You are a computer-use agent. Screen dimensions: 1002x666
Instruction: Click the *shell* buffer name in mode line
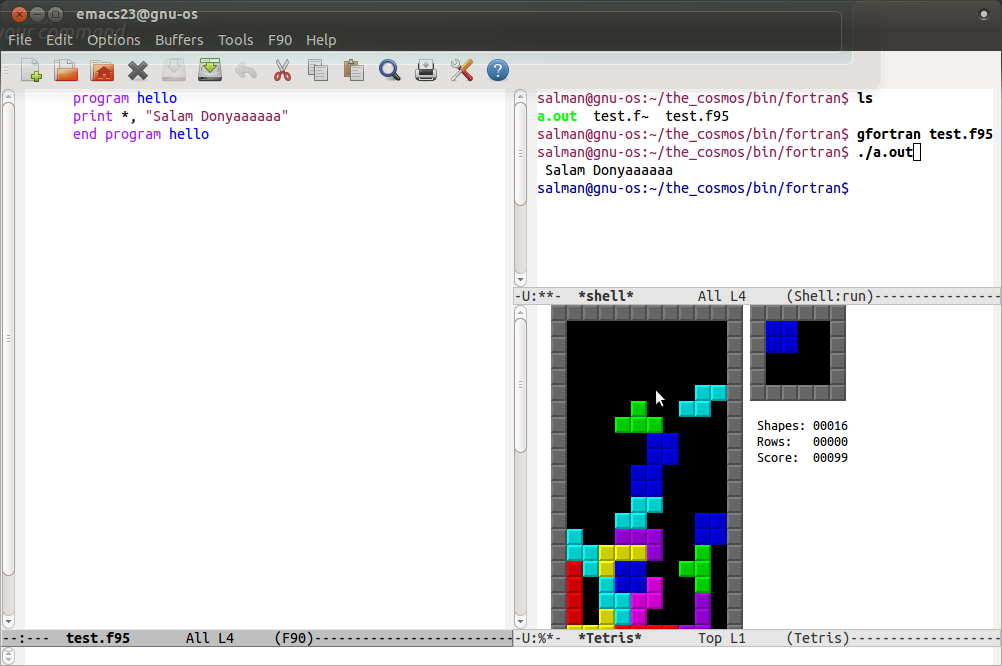click(606, 296)
